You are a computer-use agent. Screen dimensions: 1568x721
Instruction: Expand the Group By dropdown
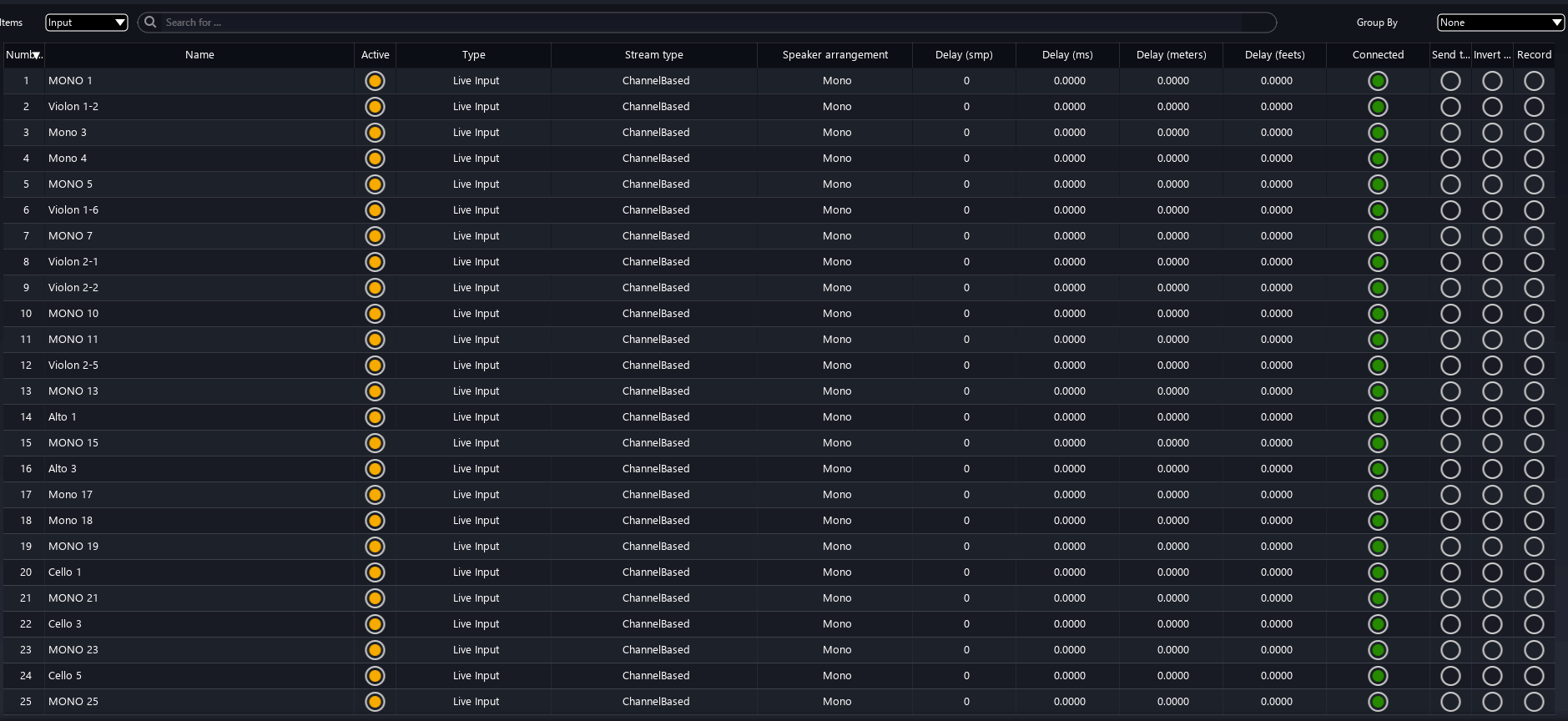[1500, 23]
